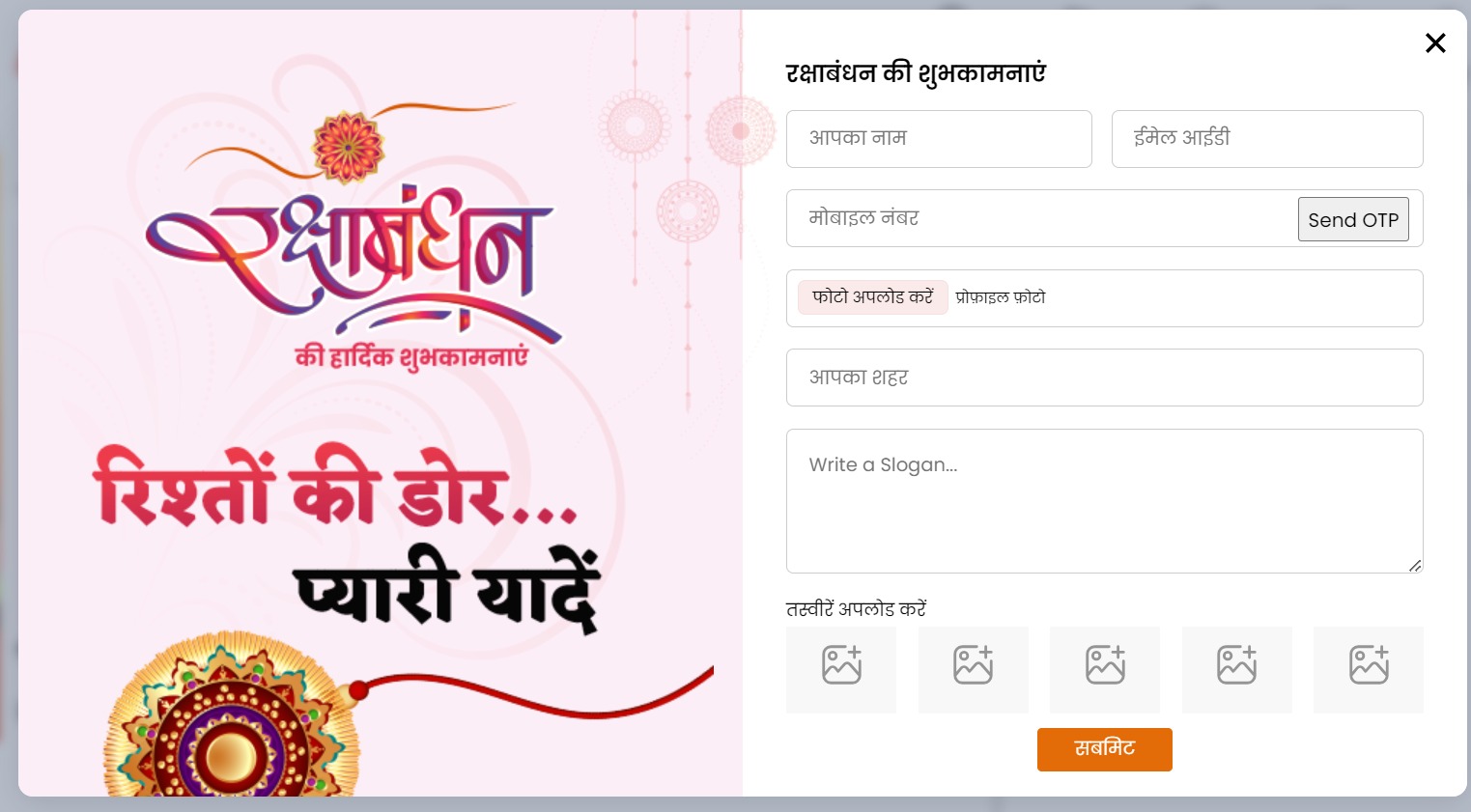
Task: Click the फोटो अपलोड करें upload button
Action: [872, 297]
